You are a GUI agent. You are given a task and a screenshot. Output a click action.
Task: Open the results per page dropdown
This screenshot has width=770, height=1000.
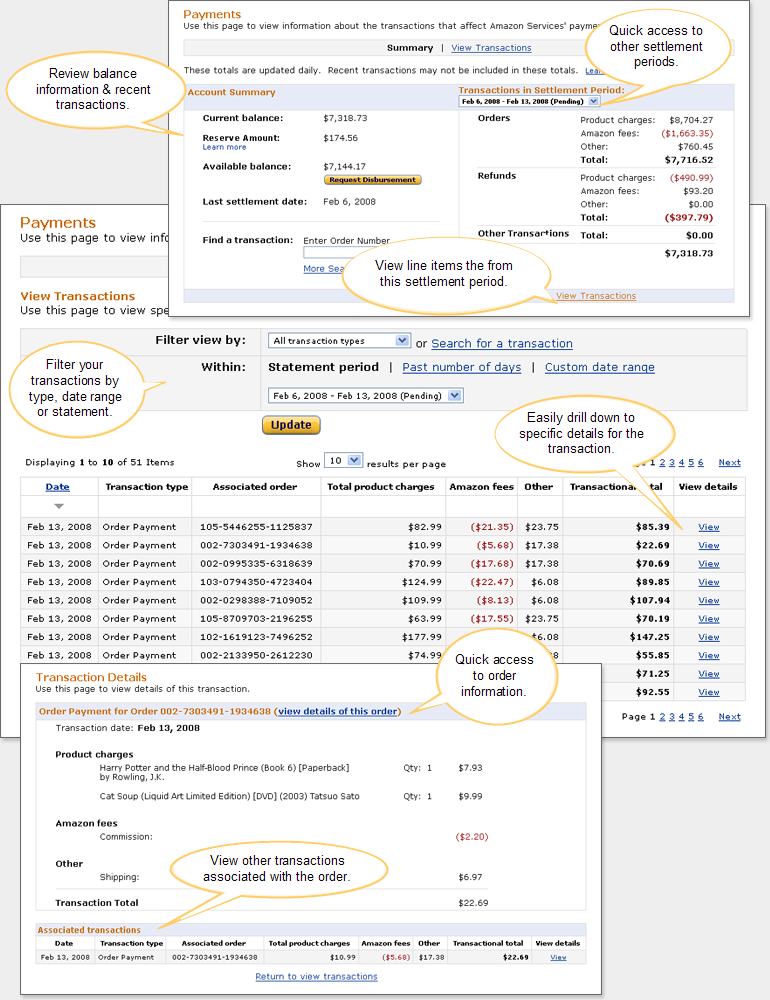pos(343,460)
